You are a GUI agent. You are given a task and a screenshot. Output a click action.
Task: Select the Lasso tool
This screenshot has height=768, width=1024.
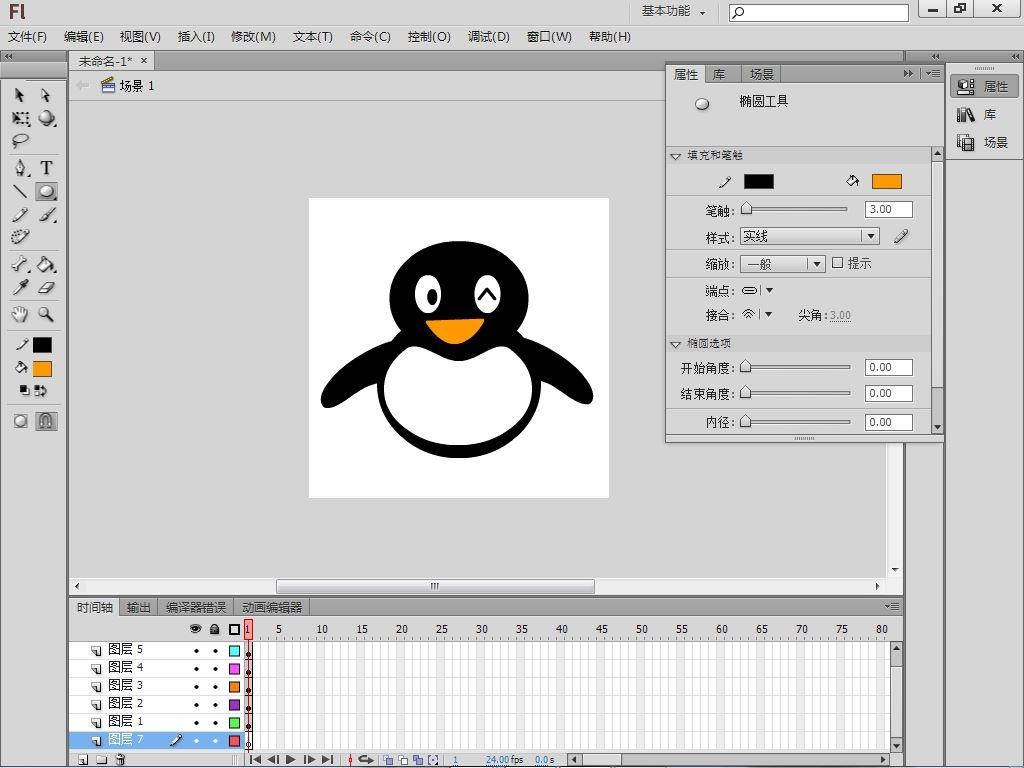click(x=20, y=140)
